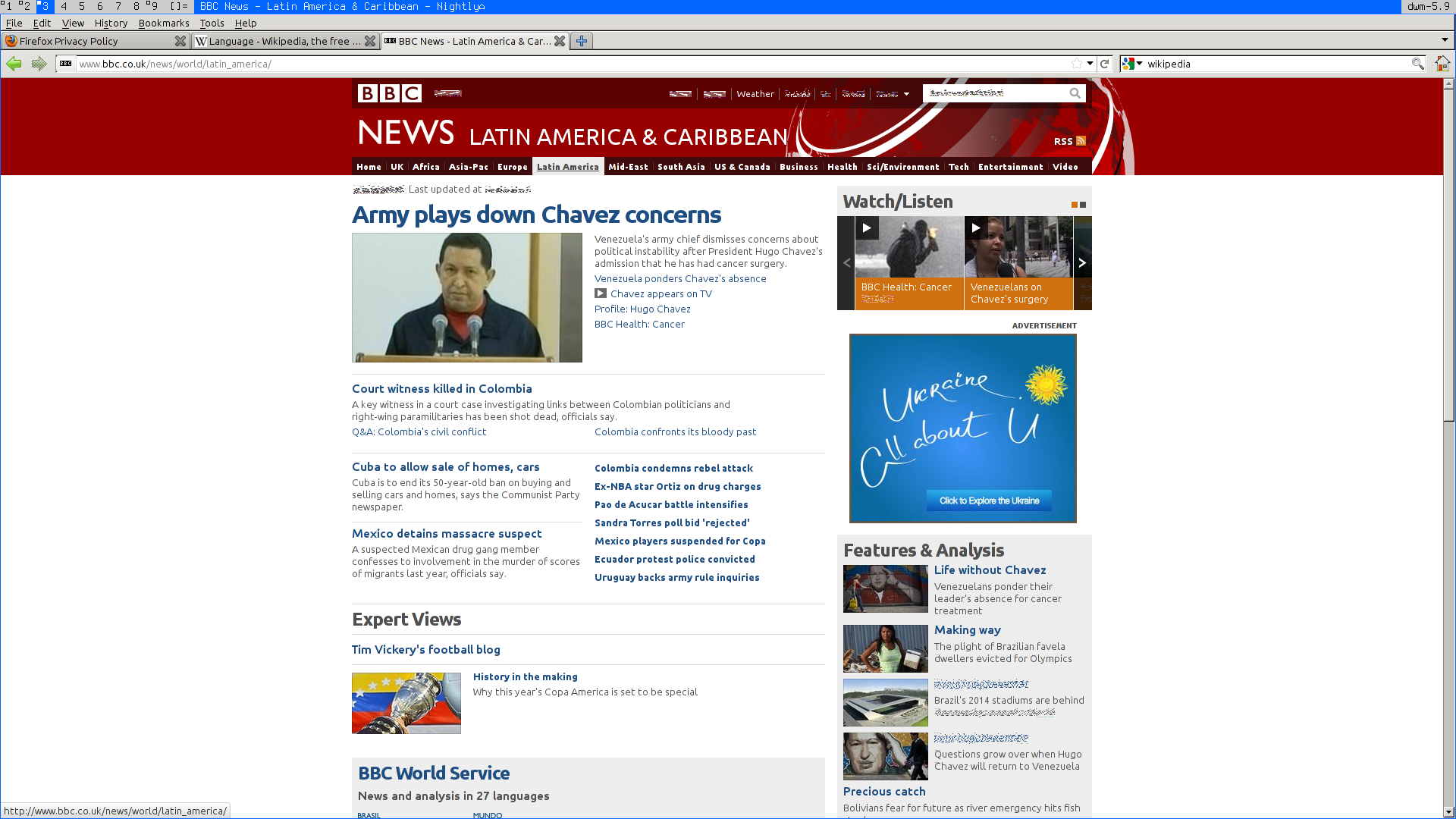Close the Firefox Privacy Policy tab
1456x819 pixels.
(180, 41)
